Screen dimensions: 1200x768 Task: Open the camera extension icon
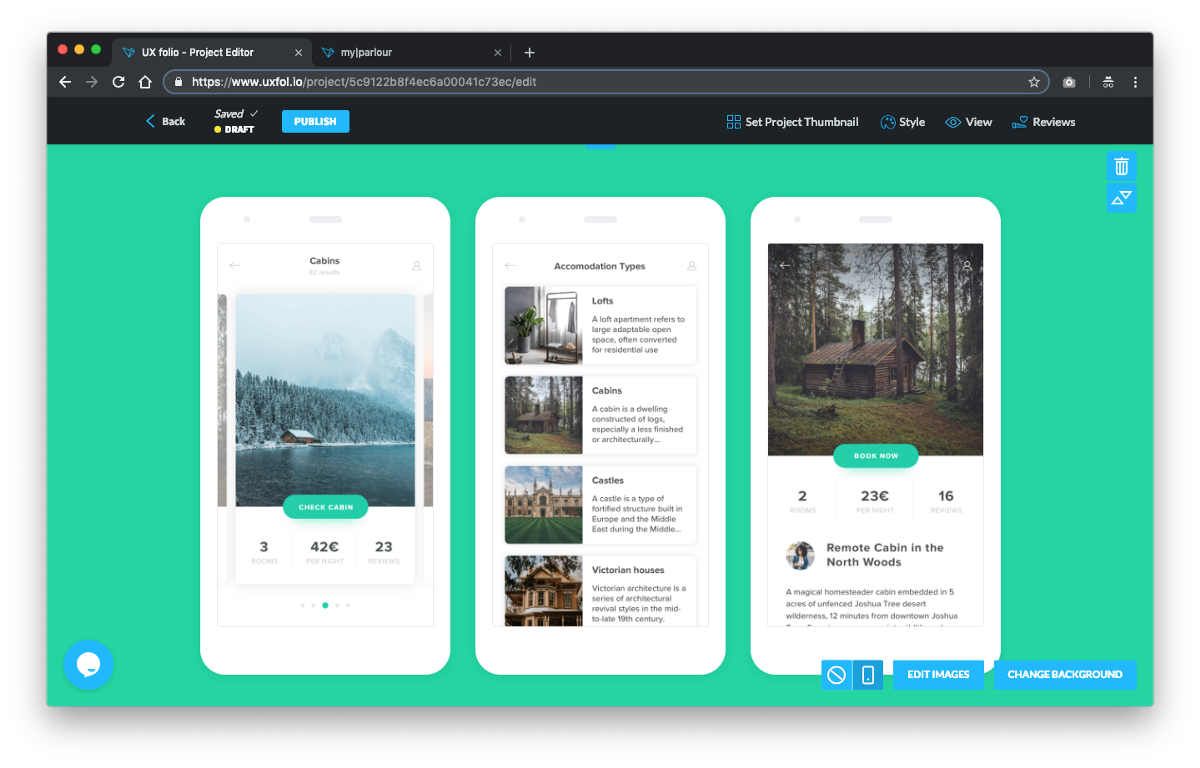1069,82
